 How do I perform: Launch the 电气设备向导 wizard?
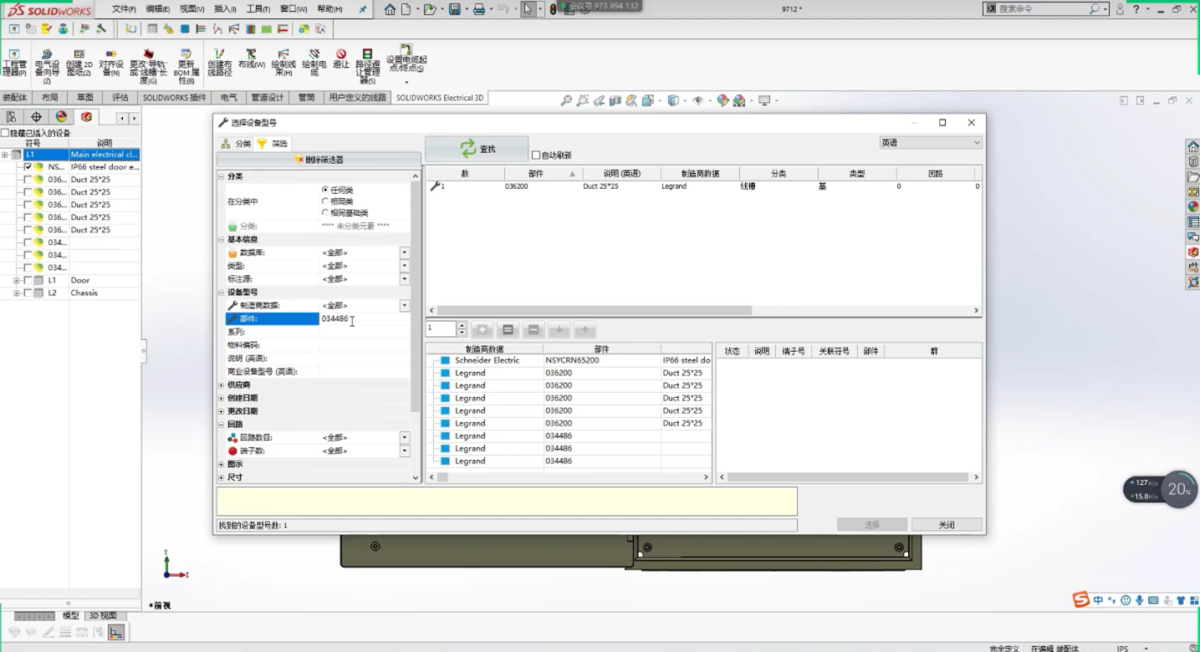click(46, 65)
